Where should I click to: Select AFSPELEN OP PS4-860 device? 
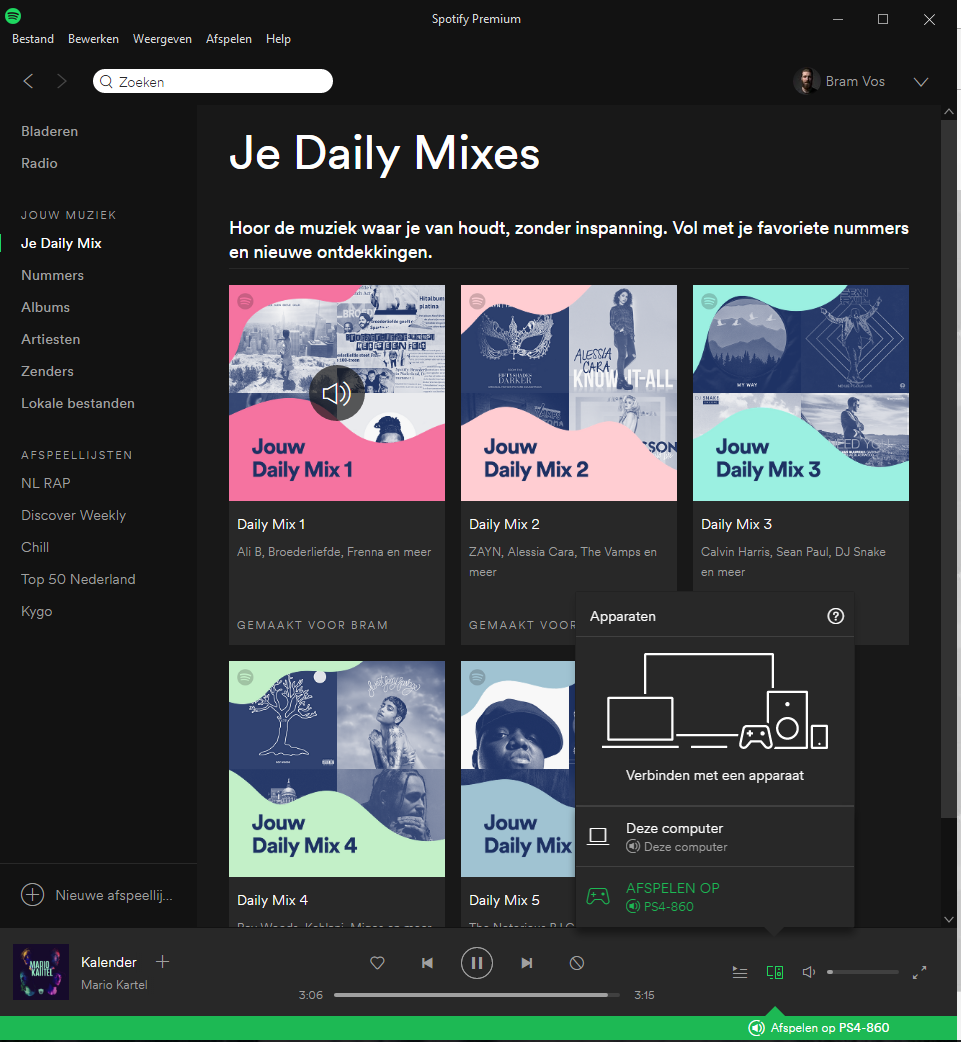(x=714, y=896)
